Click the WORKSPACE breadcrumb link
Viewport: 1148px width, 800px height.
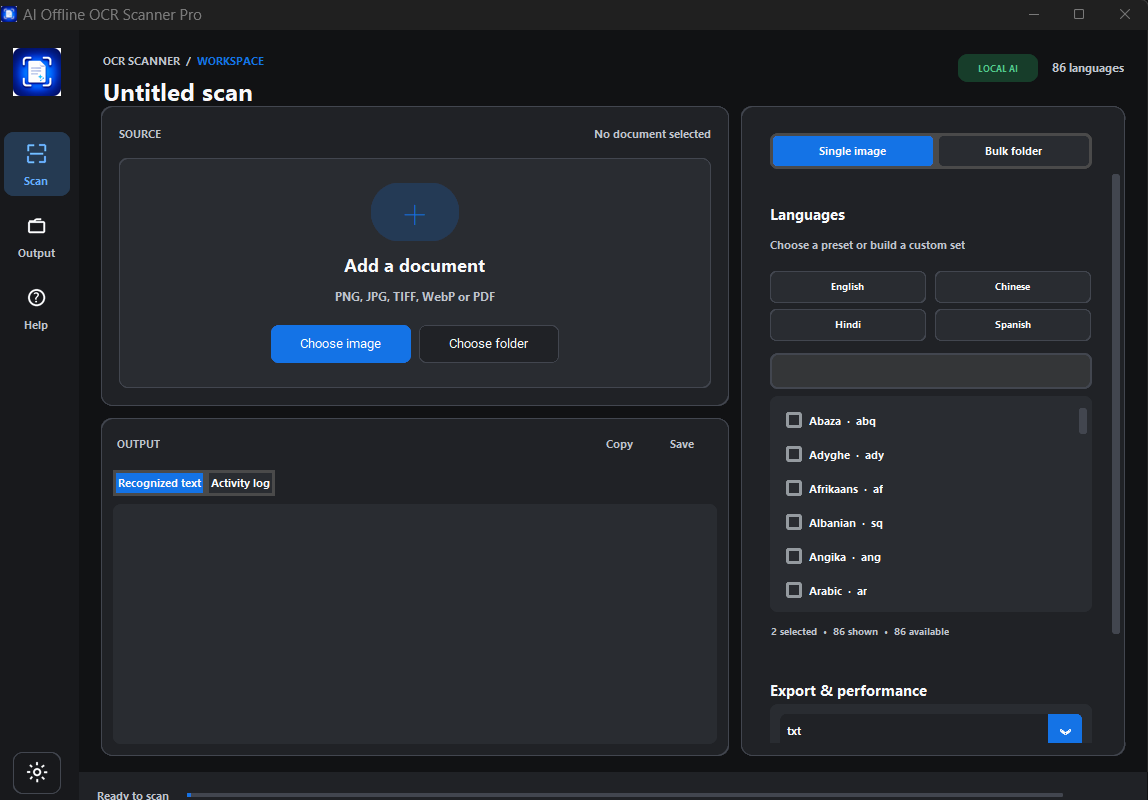click(x=230, y=61)
